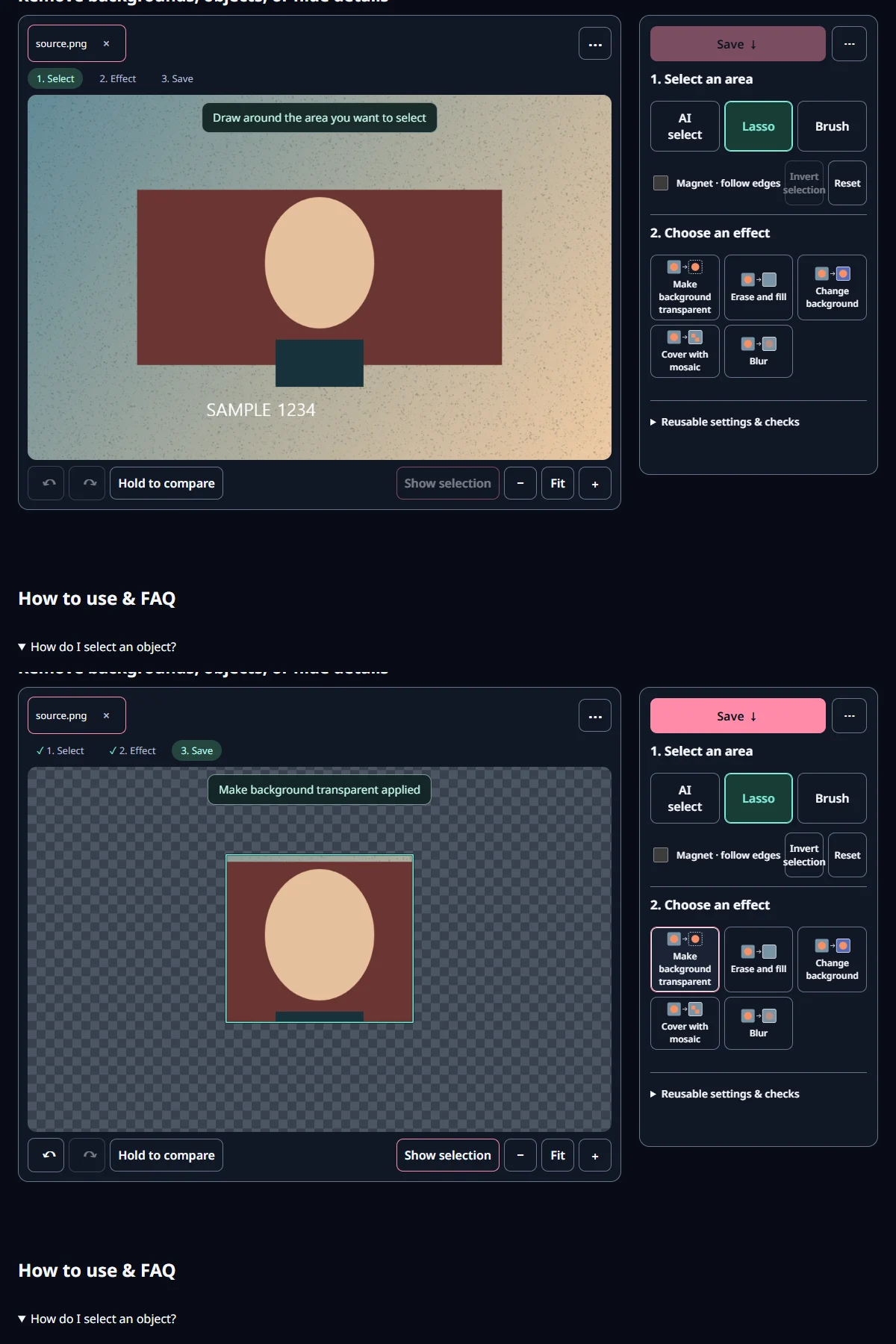
Task: Select Cover with mosaic in lower panel
Action: 685,1023
